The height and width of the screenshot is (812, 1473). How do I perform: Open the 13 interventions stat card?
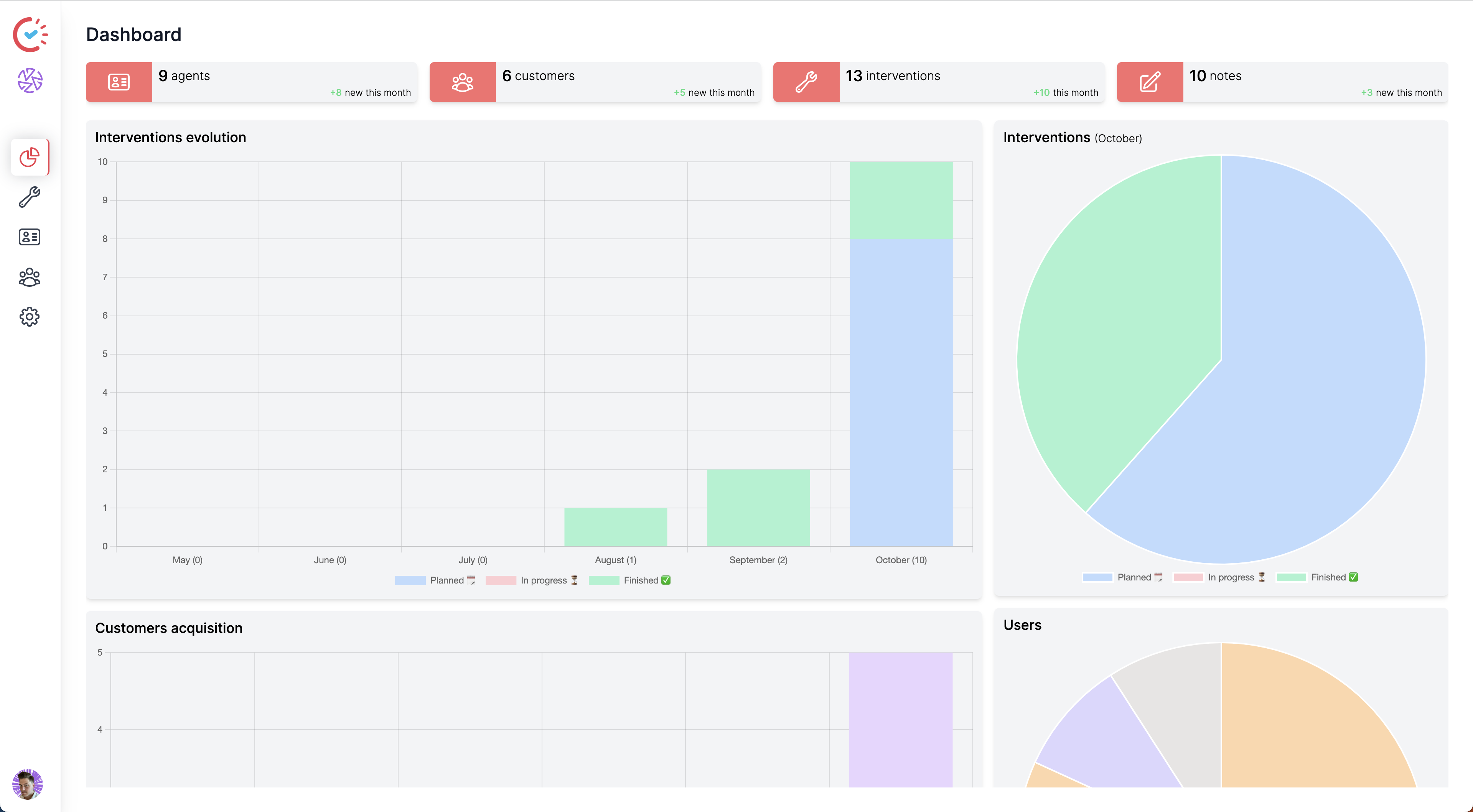coord(939,82)
